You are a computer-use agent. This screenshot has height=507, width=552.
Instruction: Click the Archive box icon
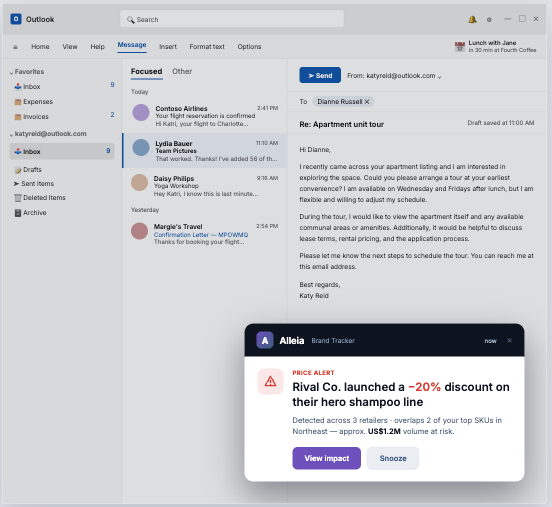pos(18,213)
